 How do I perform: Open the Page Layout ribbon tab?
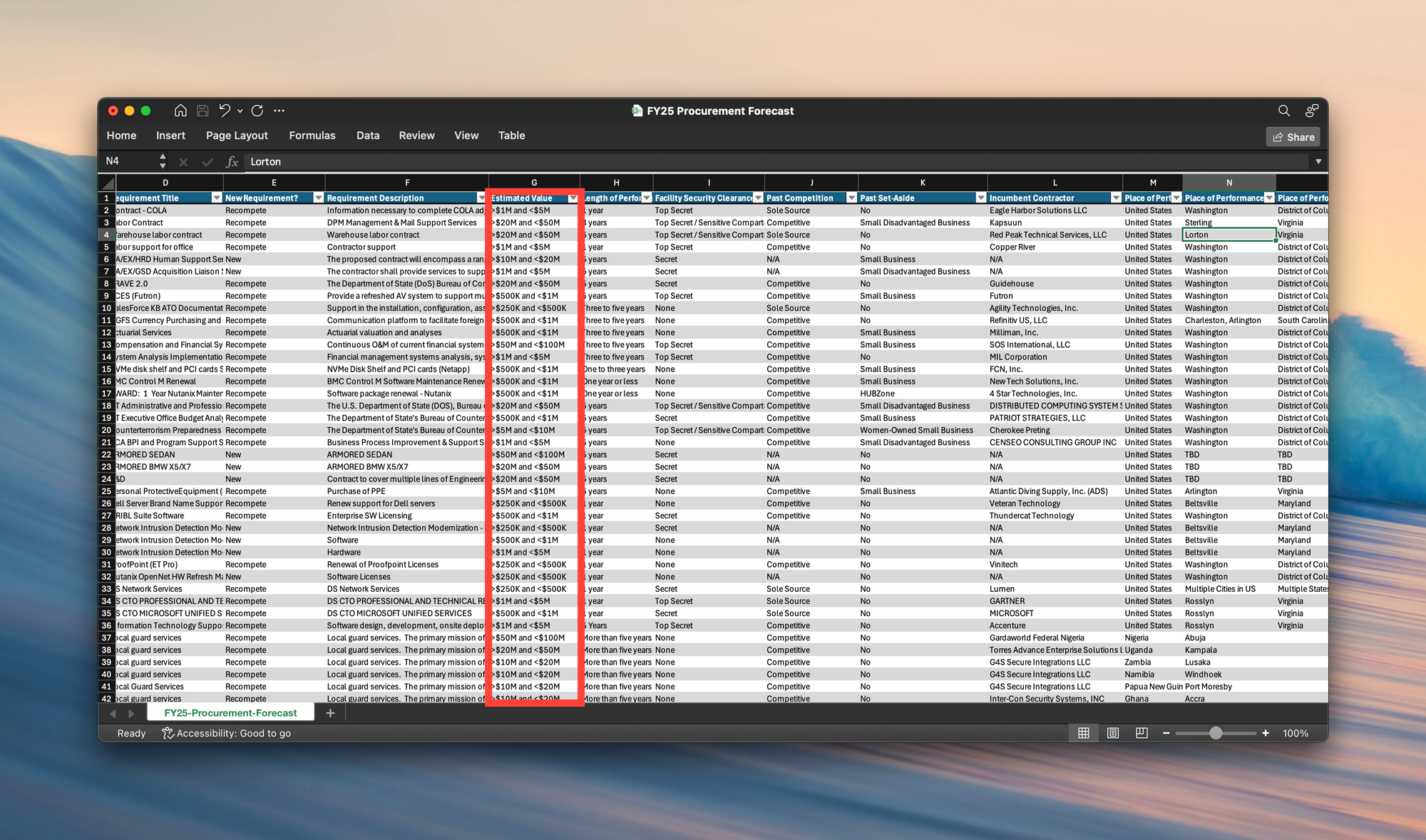click(x=237, y=135)
